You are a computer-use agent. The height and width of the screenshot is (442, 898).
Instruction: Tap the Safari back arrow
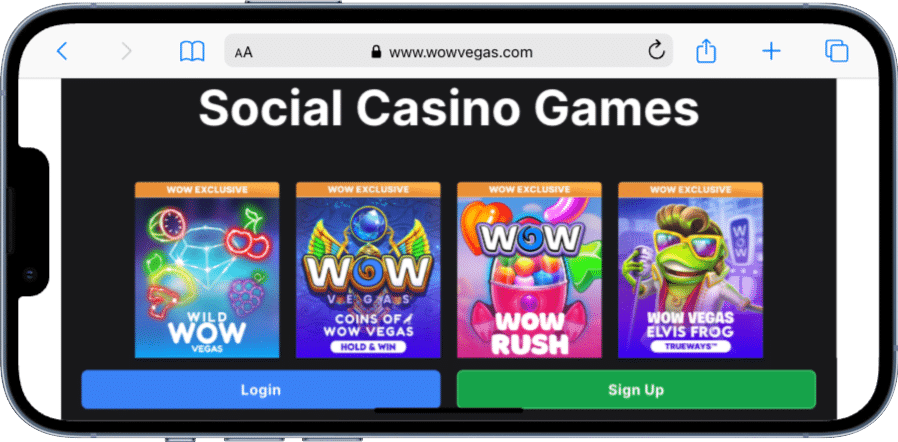coord(62,52)
